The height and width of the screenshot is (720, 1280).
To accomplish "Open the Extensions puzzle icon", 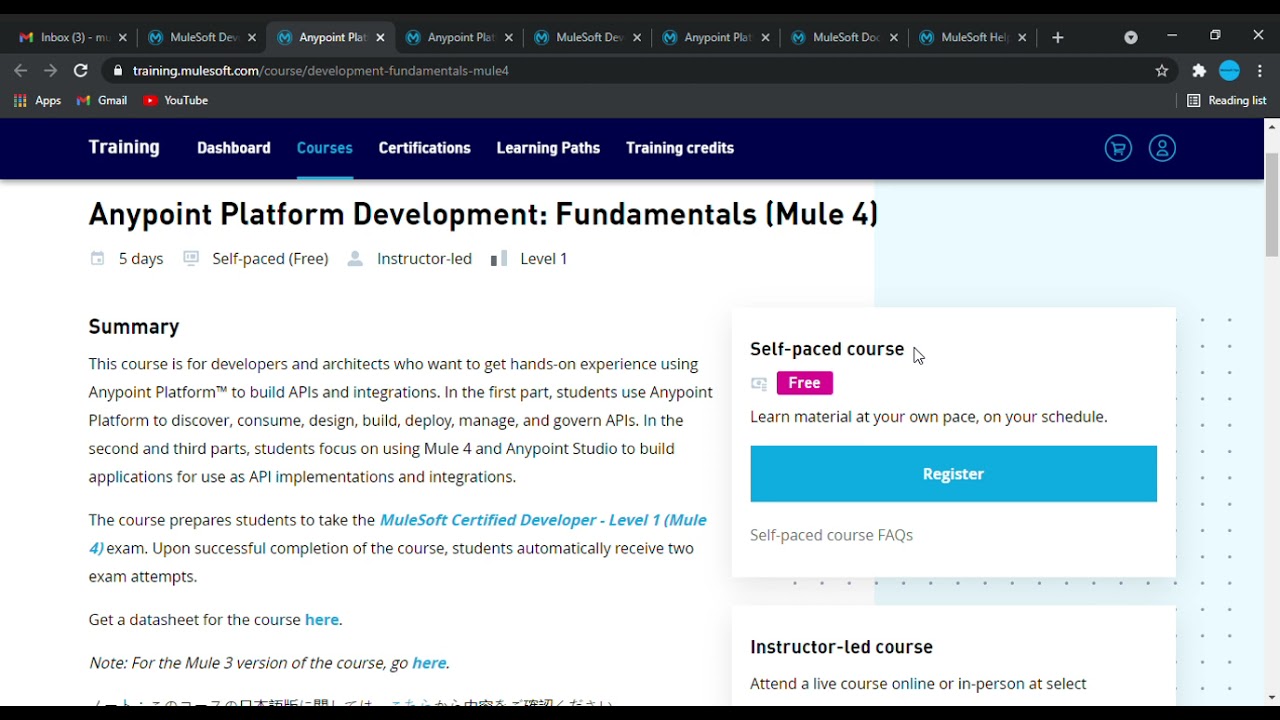I will coord(1199,71).
